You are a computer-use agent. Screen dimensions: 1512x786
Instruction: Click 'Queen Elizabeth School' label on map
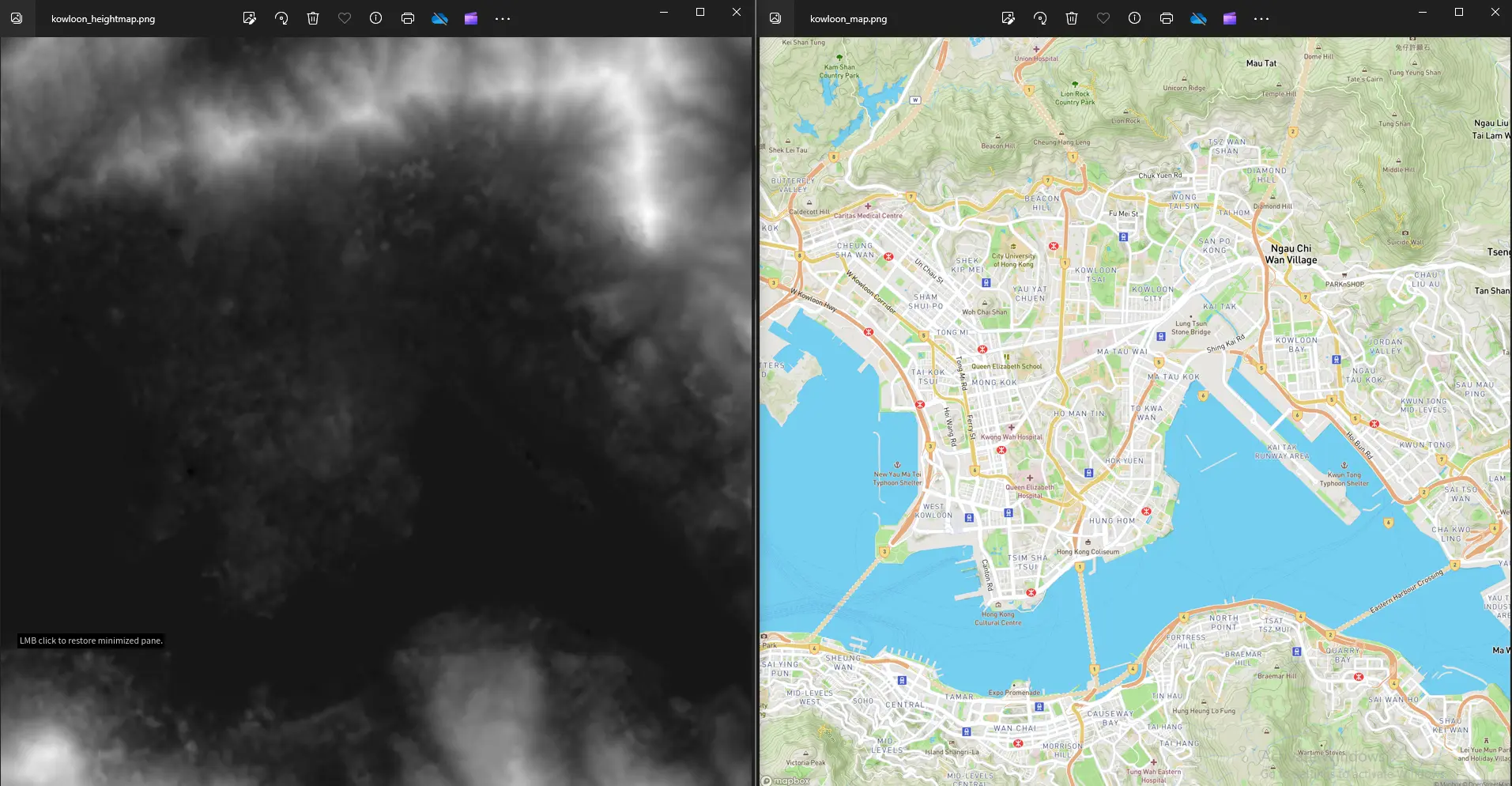pyautogui.click(x=1007, y=366)
